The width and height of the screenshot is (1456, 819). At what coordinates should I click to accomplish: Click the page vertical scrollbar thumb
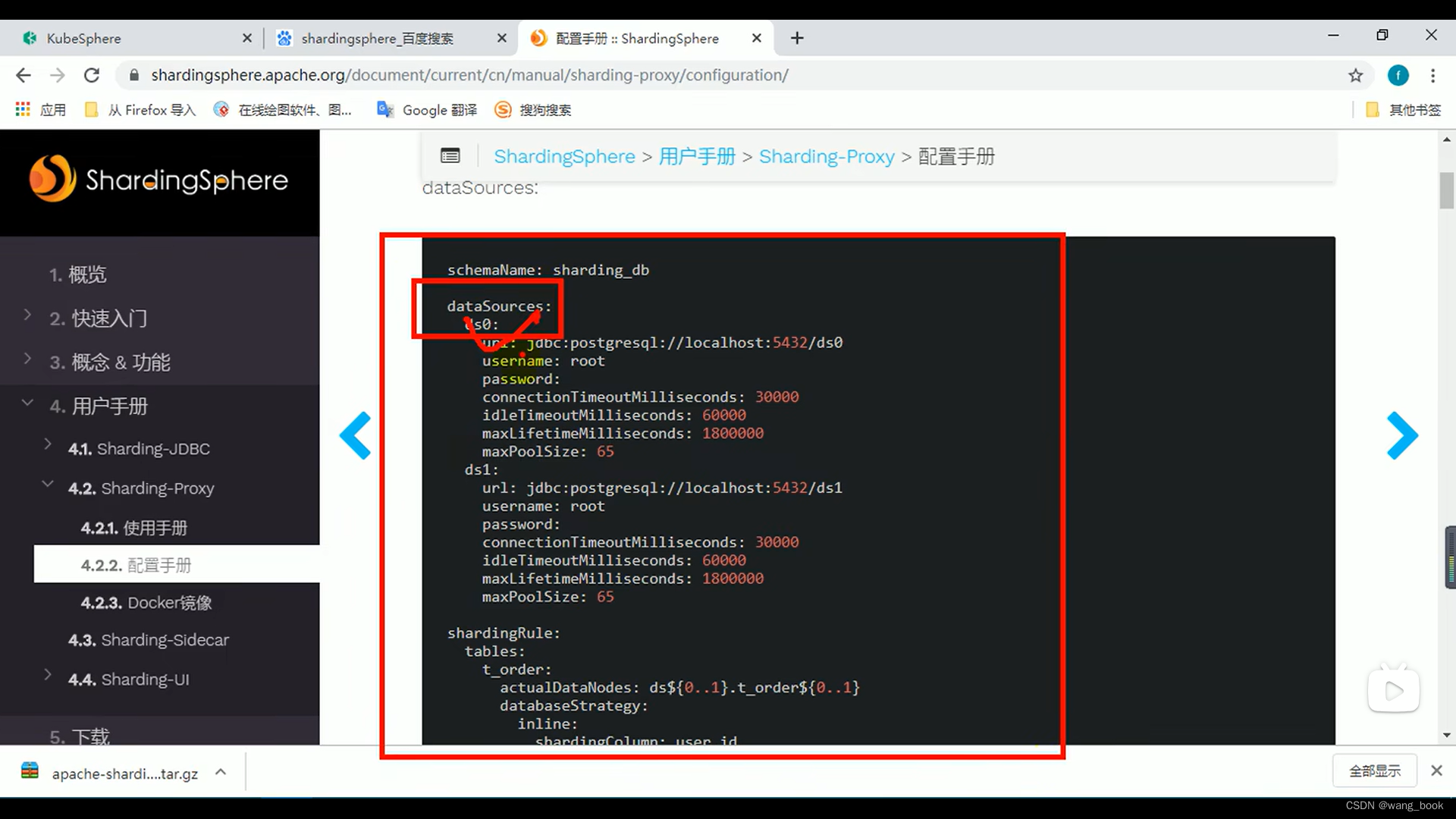(1447, 190)
